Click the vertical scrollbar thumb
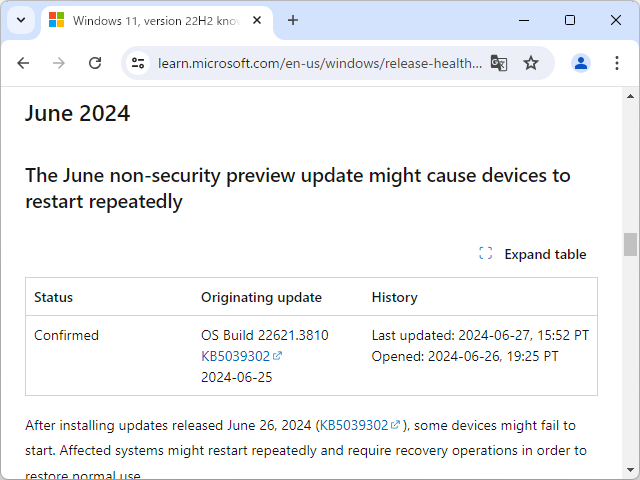 630,244
